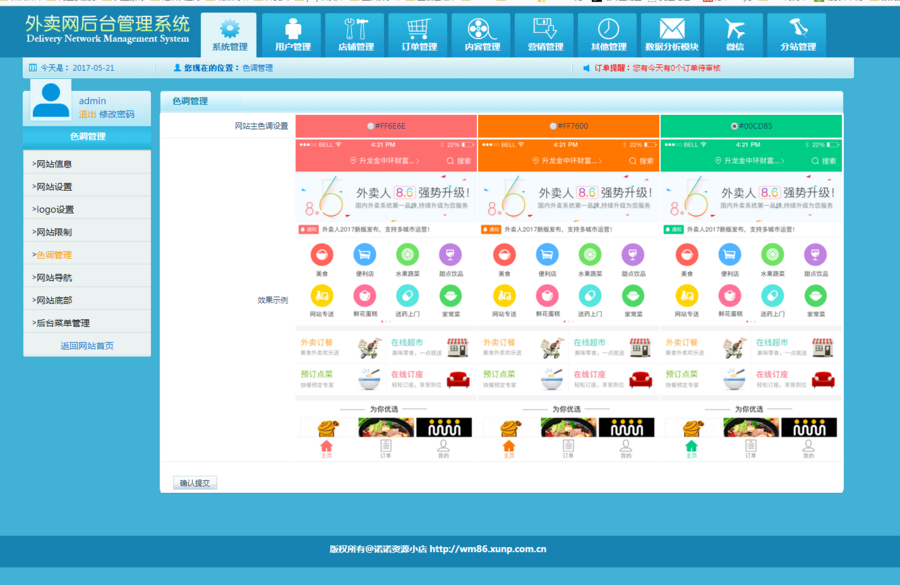
Task: Click the 色调管理 breadcrumb location text
Action: pyautogui.click(x=258, y=68)
